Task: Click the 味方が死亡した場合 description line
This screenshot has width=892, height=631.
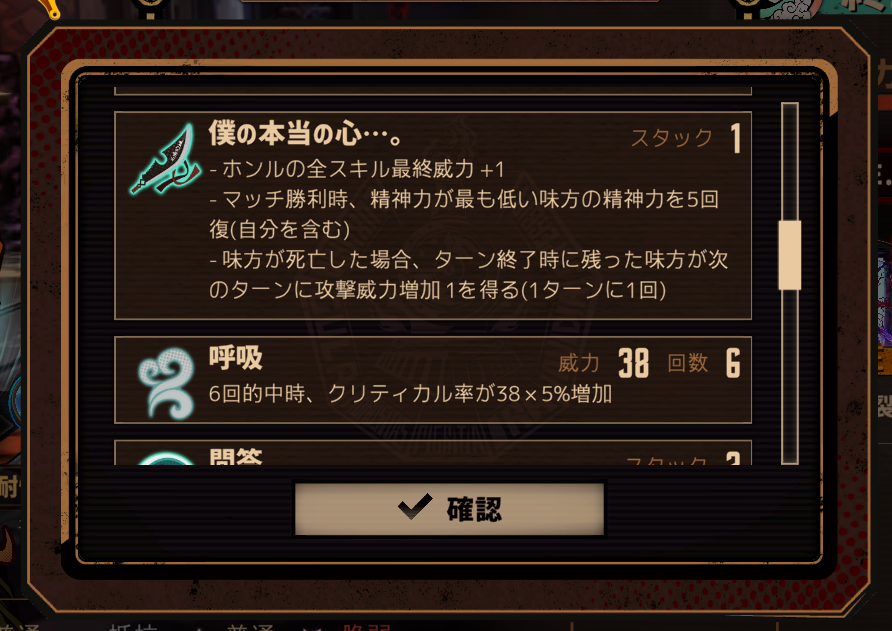Action: tap(469, 274)
